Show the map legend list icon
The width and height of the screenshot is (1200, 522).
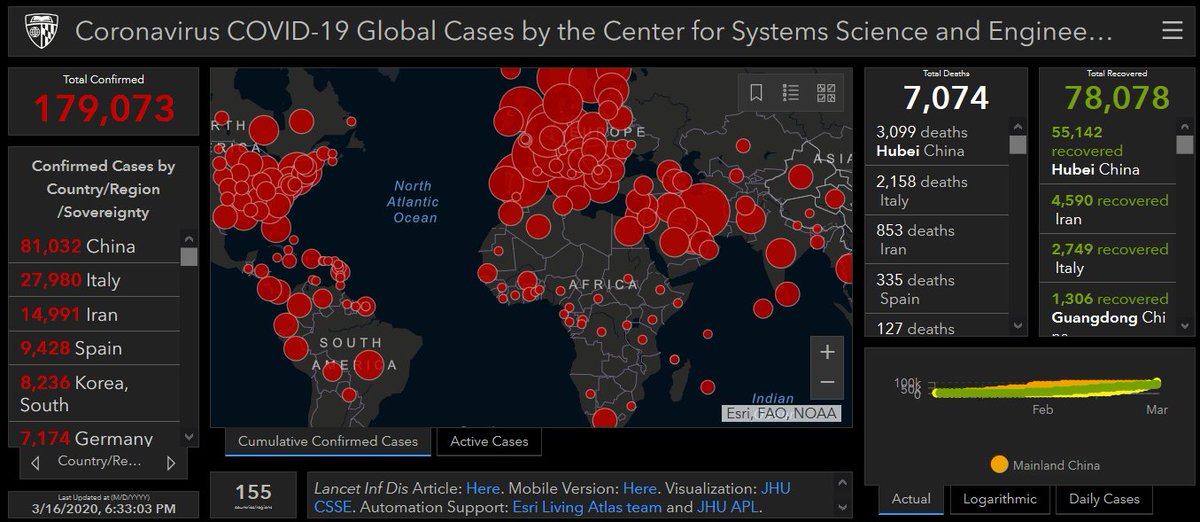pos(791,93)
